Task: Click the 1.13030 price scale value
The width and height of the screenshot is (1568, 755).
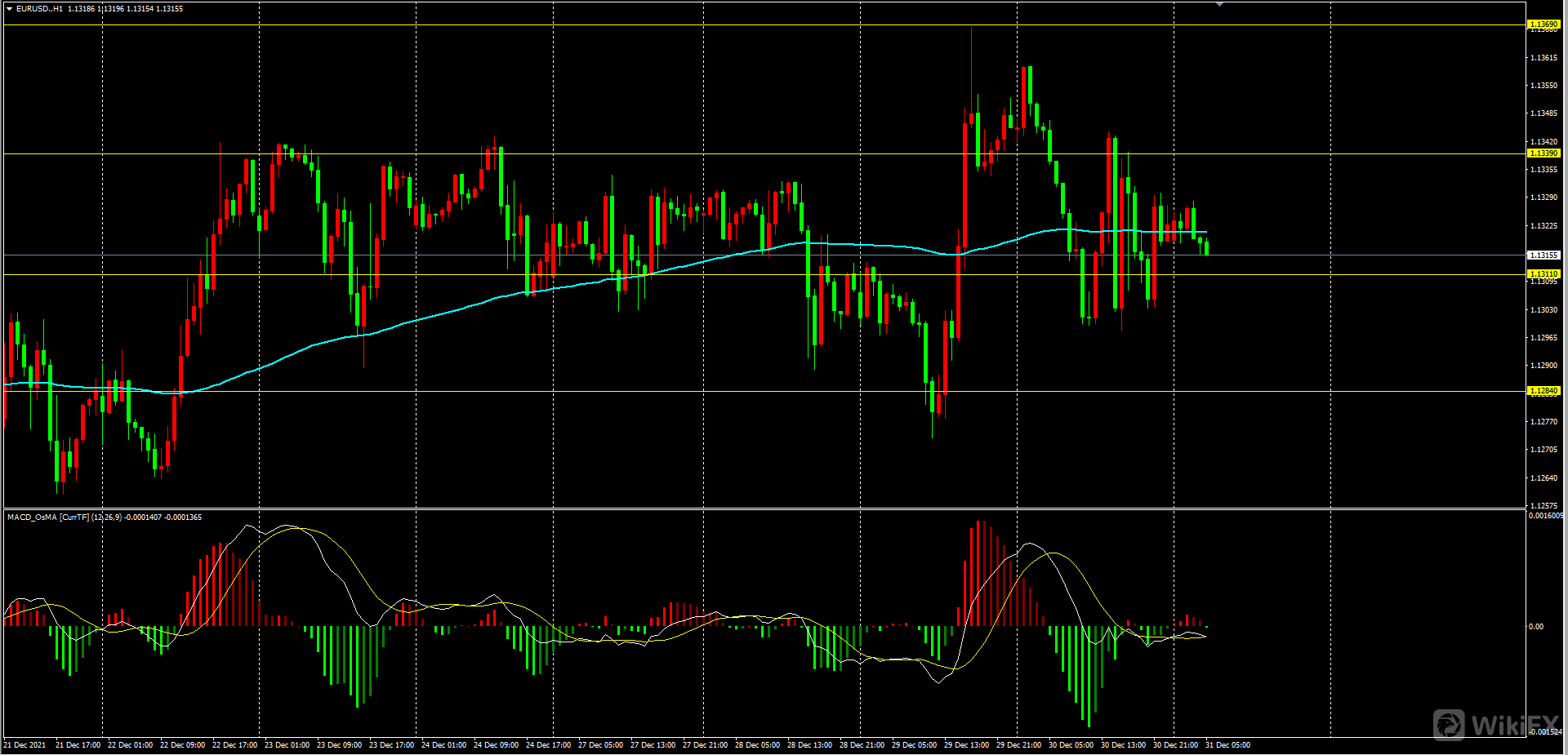Action: tap(1543, 310)
